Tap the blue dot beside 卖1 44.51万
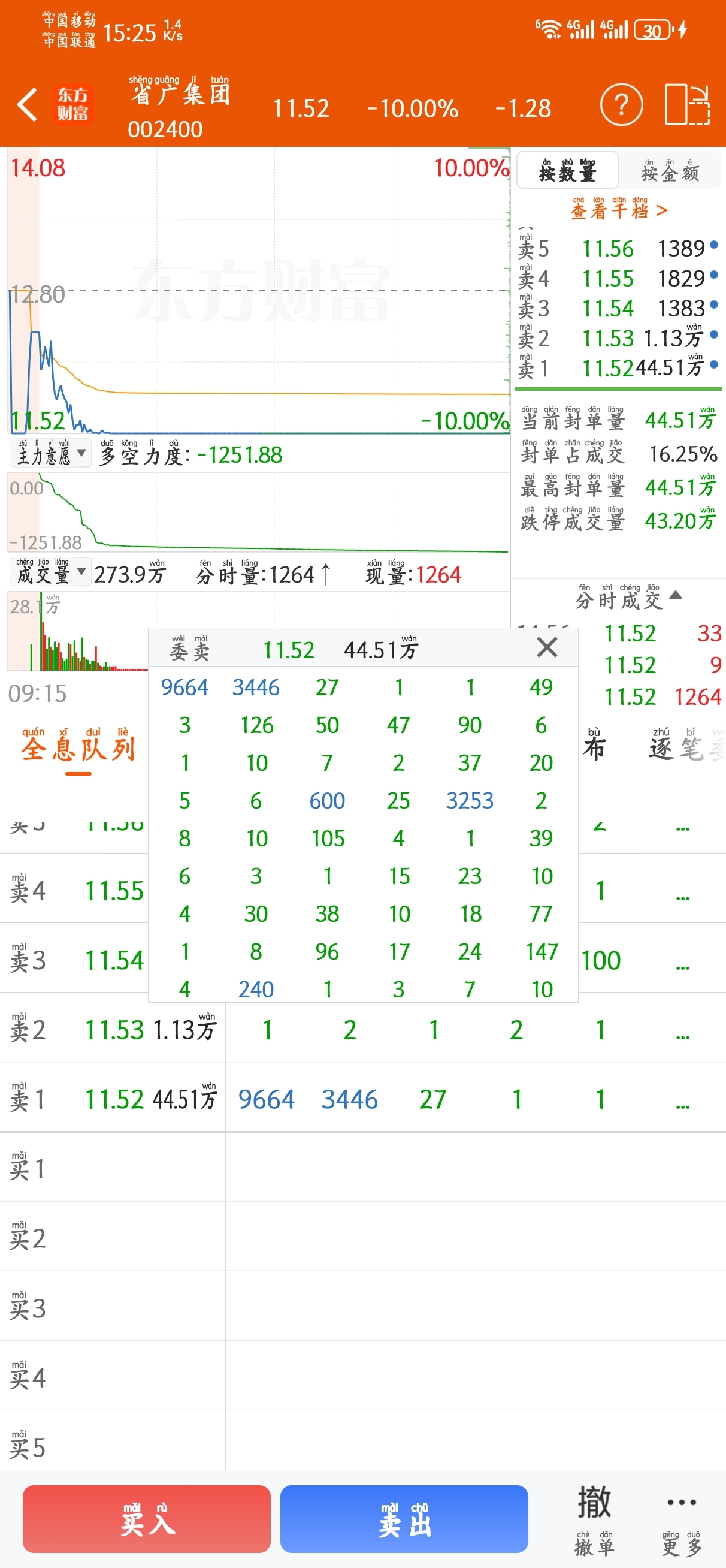 714,364
